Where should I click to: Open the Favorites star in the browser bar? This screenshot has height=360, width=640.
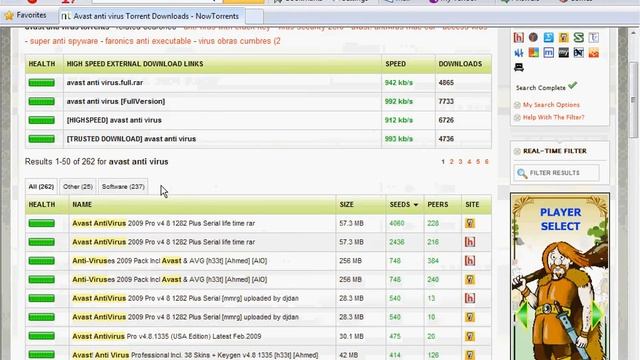(x=9, y=16)
